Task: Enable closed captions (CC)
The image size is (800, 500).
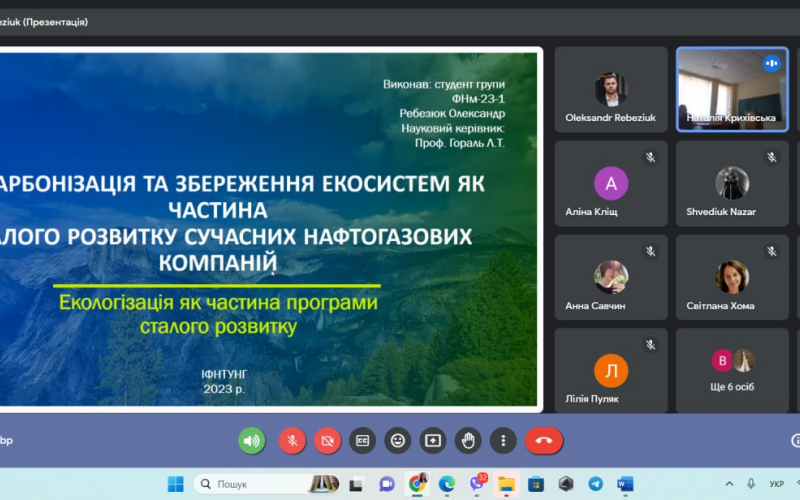Action: click(x=362, y=440)
